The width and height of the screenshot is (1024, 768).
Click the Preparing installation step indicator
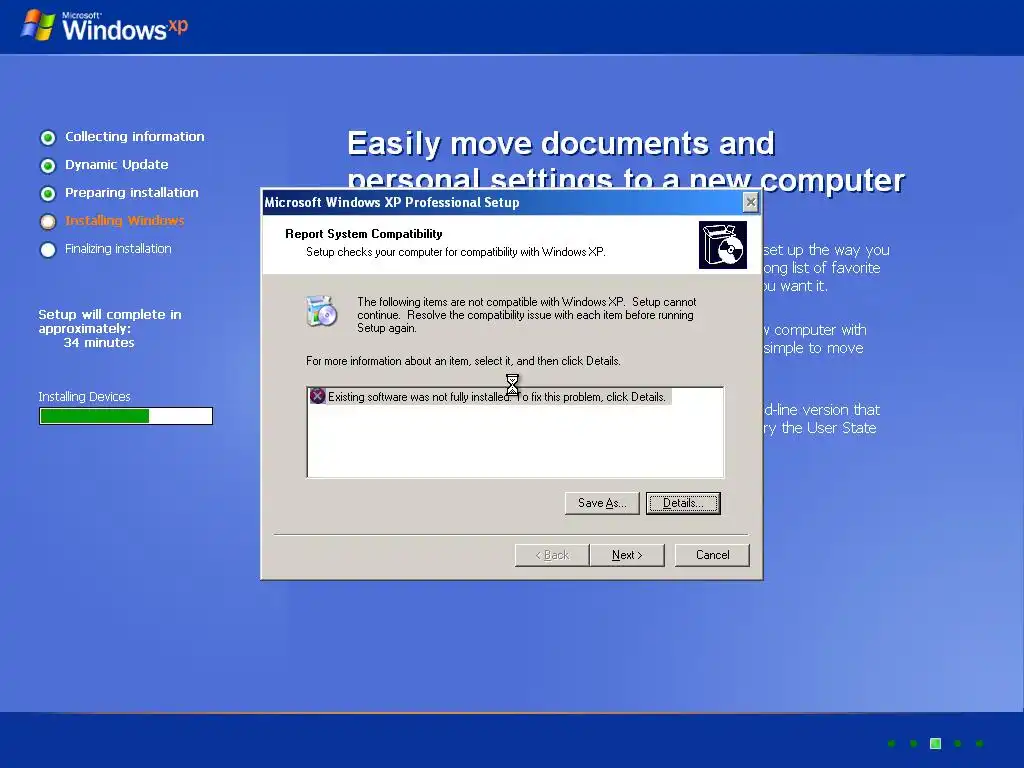48,193
